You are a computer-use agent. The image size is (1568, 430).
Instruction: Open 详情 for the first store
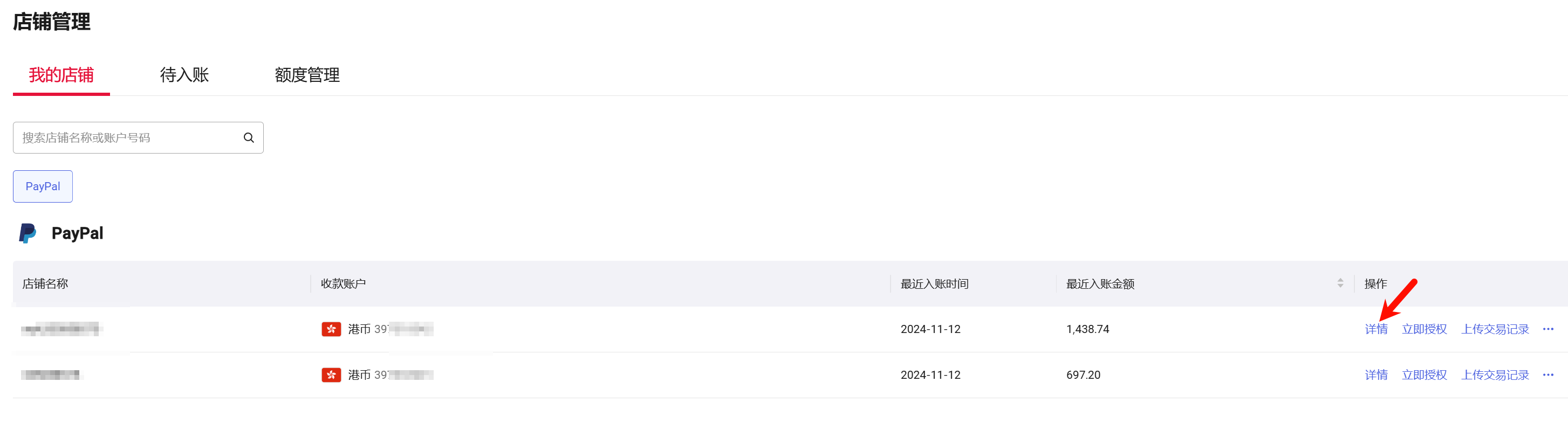tap(1375, 329)
